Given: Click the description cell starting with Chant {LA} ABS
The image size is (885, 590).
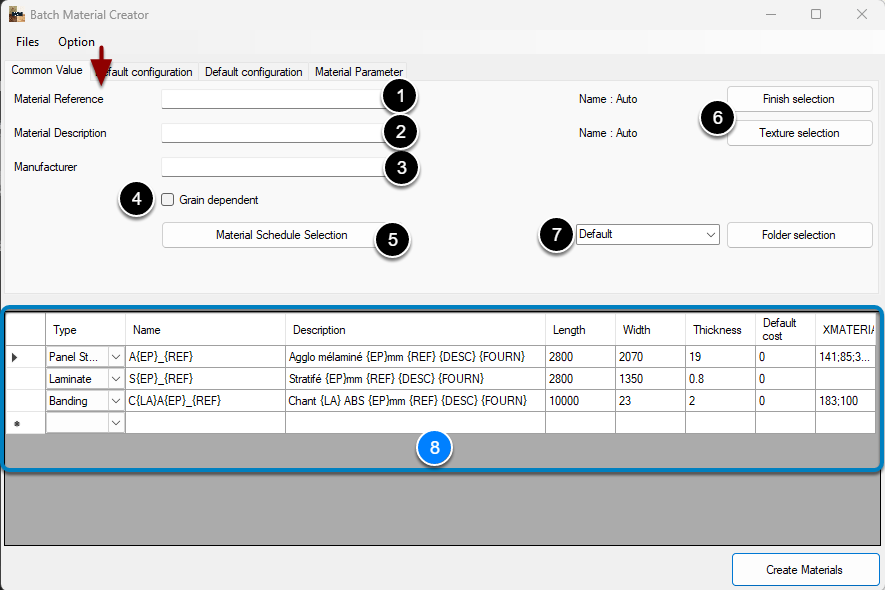Looking at the screenshot, I should (415, 401).
